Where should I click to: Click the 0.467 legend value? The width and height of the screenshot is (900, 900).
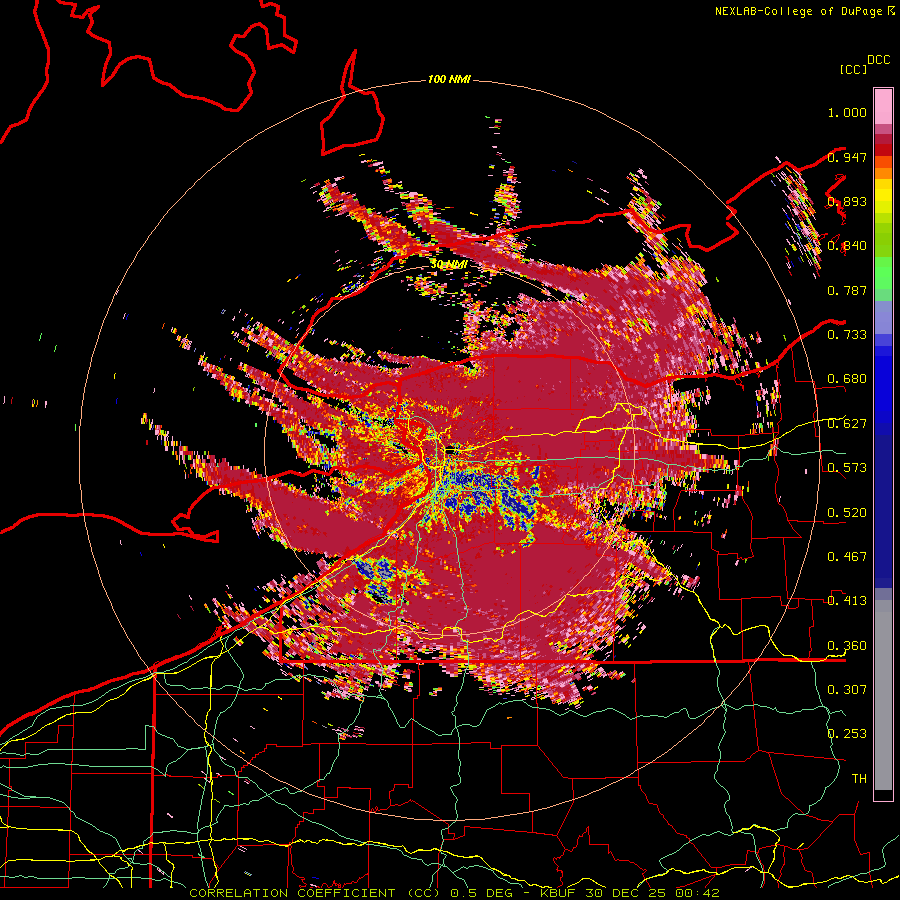click(x=847, y=557)
